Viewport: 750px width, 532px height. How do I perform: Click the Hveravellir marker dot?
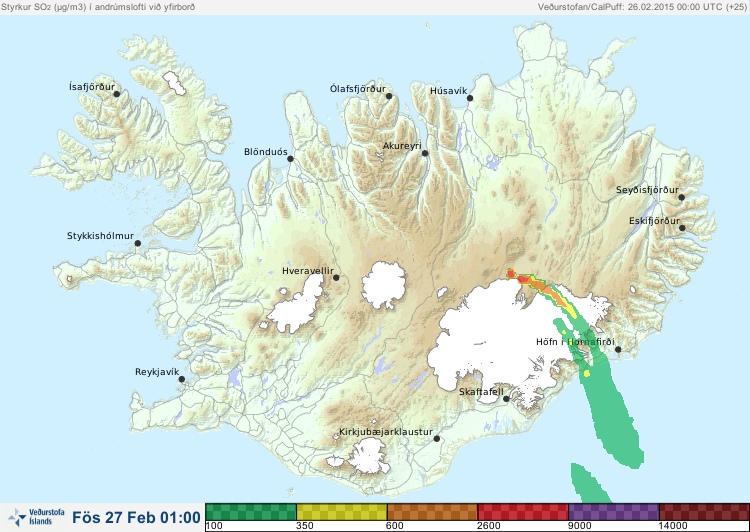click(336, 277)
